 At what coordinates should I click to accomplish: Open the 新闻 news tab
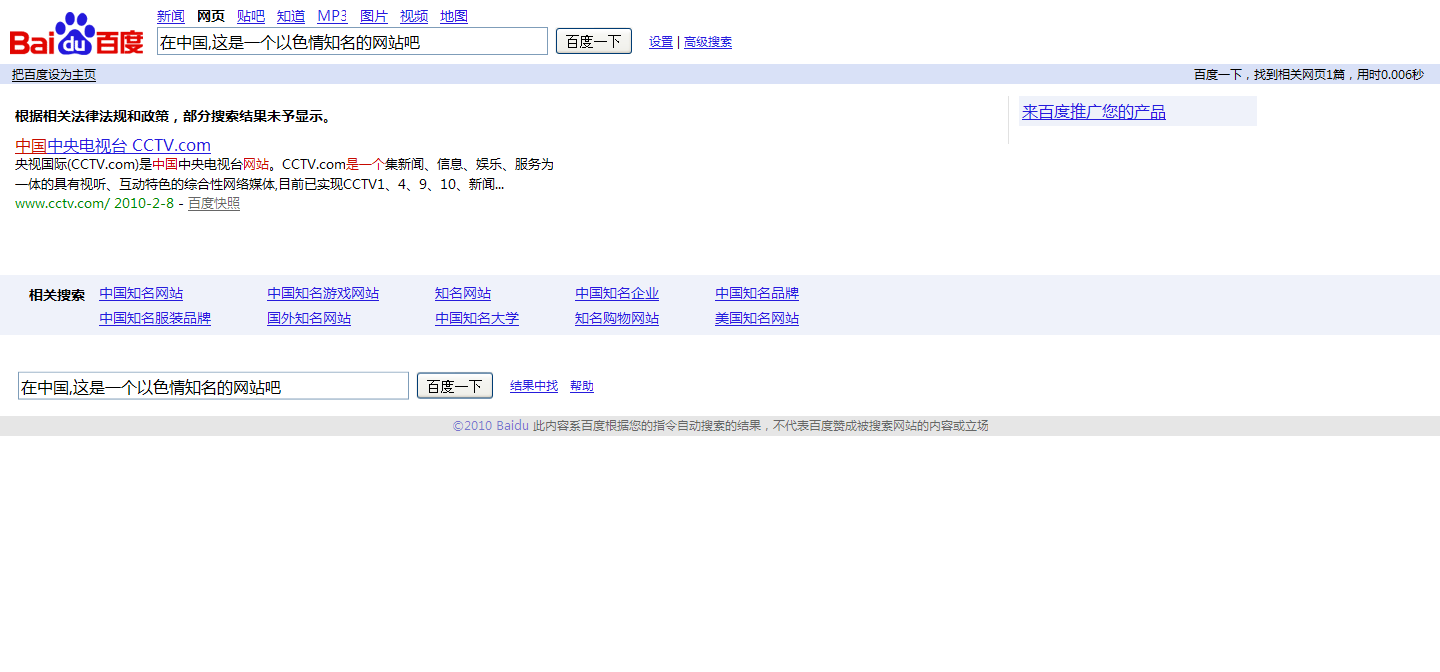tap(171, 16)
